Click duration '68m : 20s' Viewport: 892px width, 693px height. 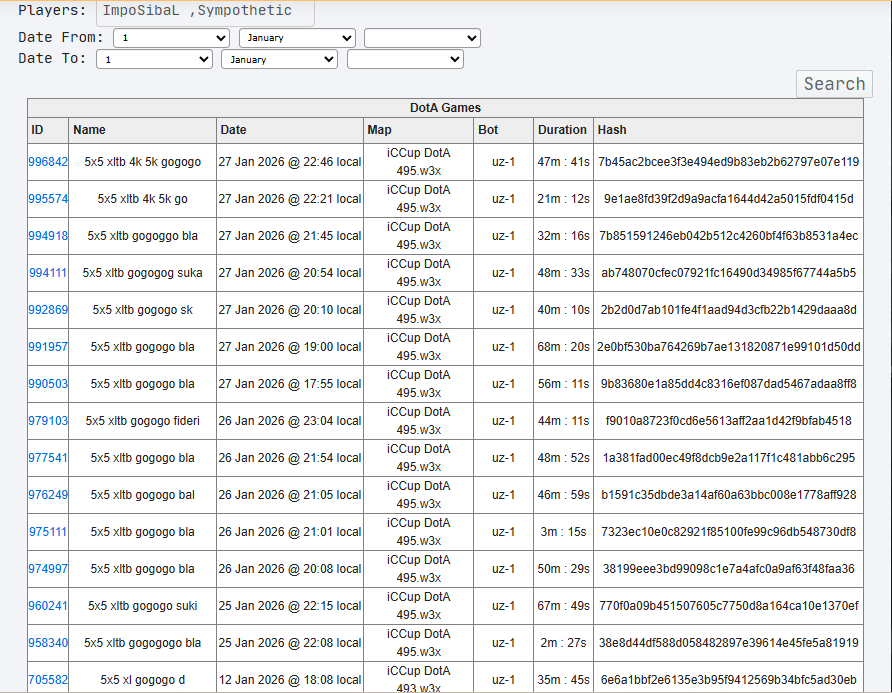(563, 347)
